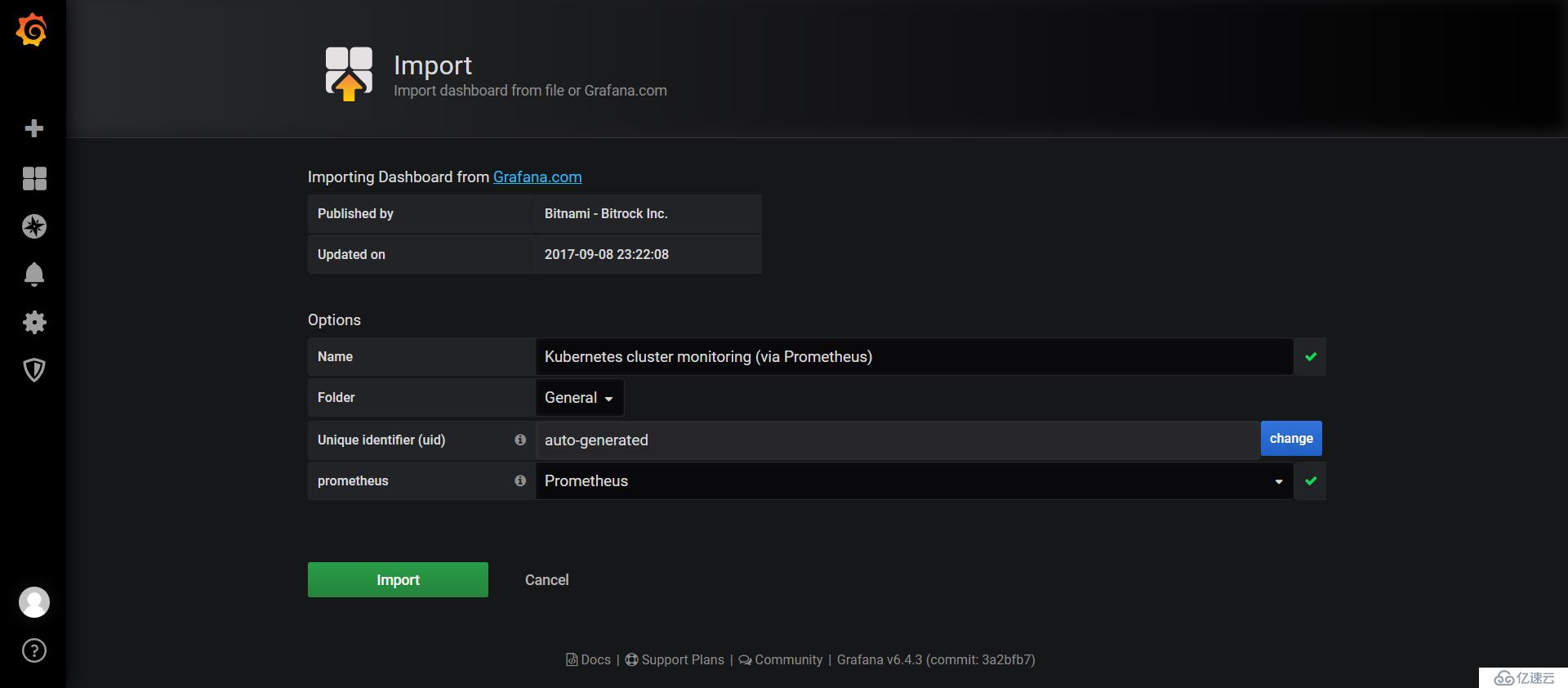Click the 2017-09-08 23:22:08 date value
Viewport: 1568px width, 688px height.
(x=607, y=254)
